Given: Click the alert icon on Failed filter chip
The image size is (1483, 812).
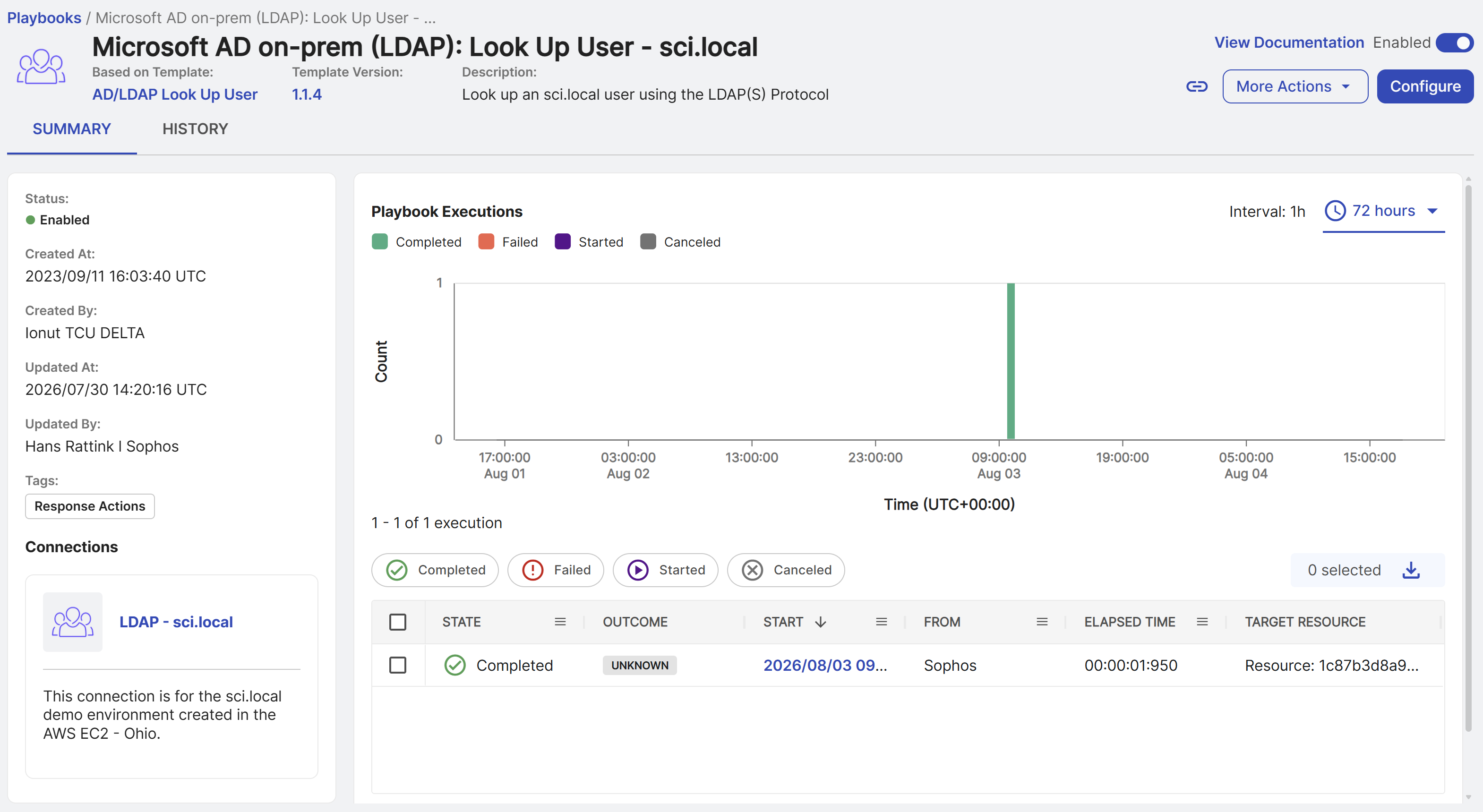Looking at the screenshot, I should (532, 570).
